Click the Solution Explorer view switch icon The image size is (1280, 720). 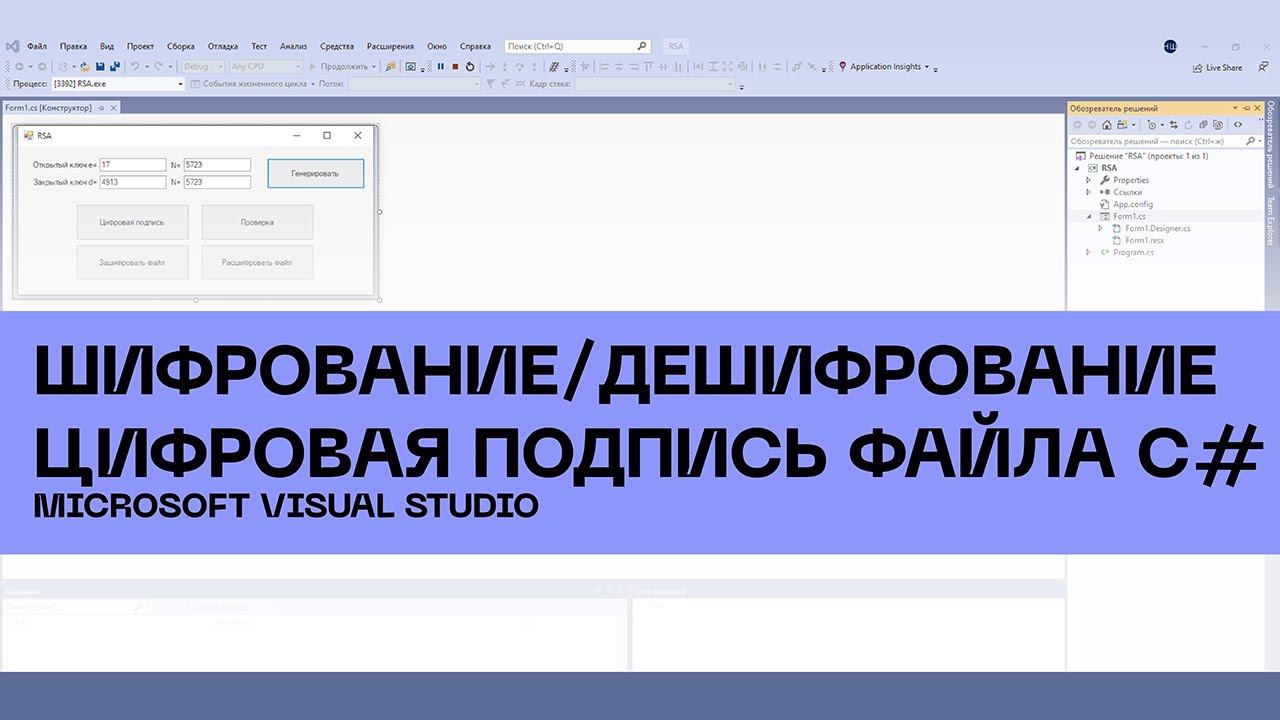[1122, 125]
